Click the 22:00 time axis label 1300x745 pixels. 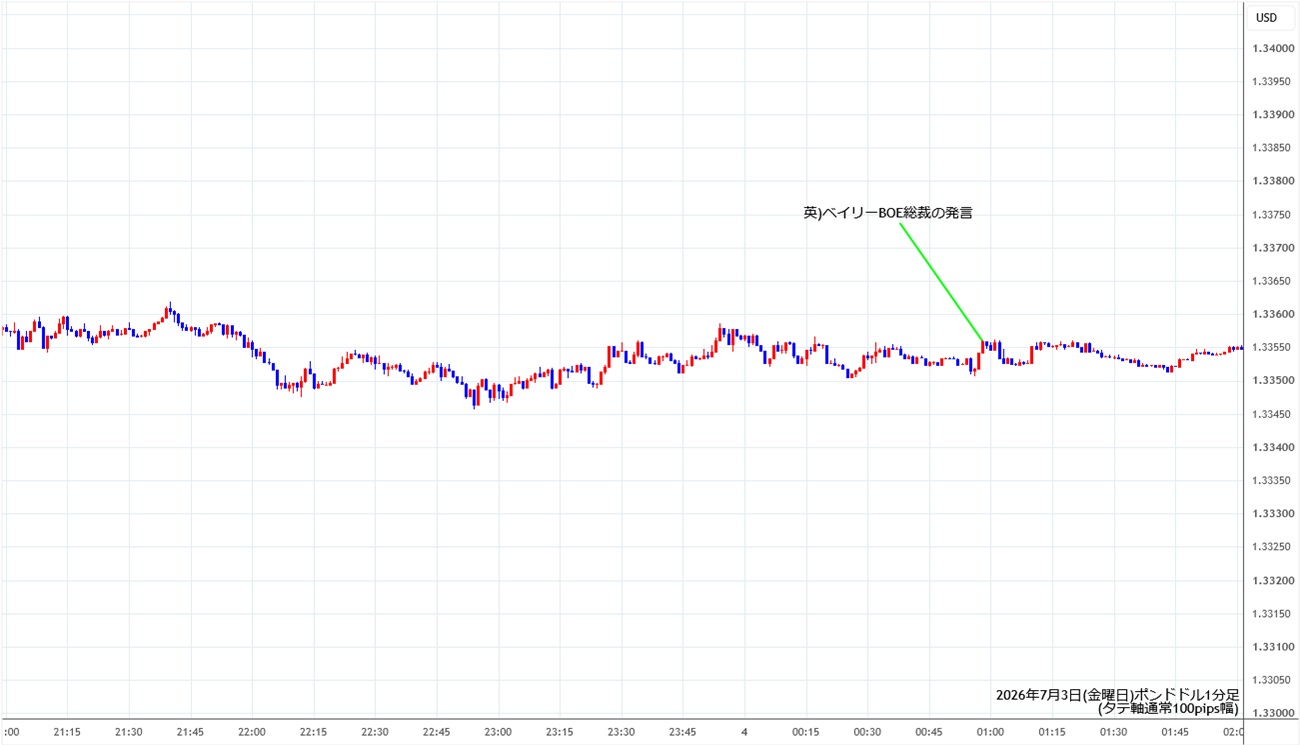(252, 732)
